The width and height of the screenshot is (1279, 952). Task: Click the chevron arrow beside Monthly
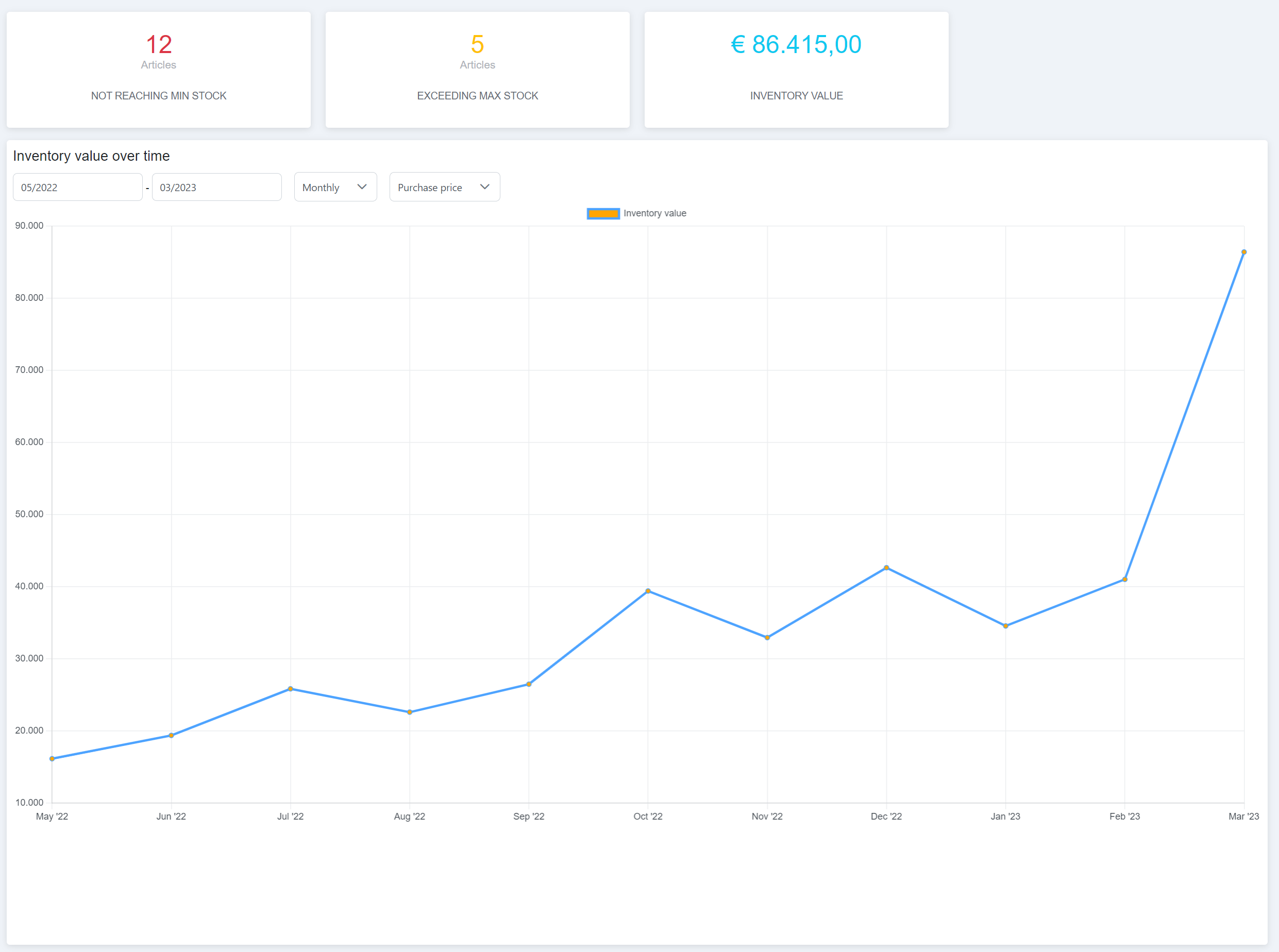tap(362, 186)
